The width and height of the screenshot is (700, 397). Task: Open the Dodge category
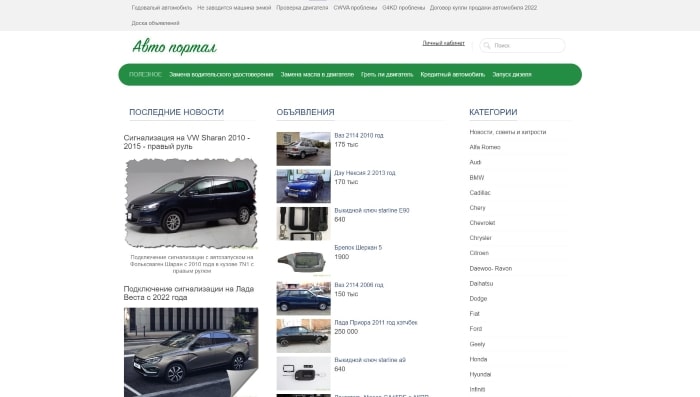click(x=478, y=299)
